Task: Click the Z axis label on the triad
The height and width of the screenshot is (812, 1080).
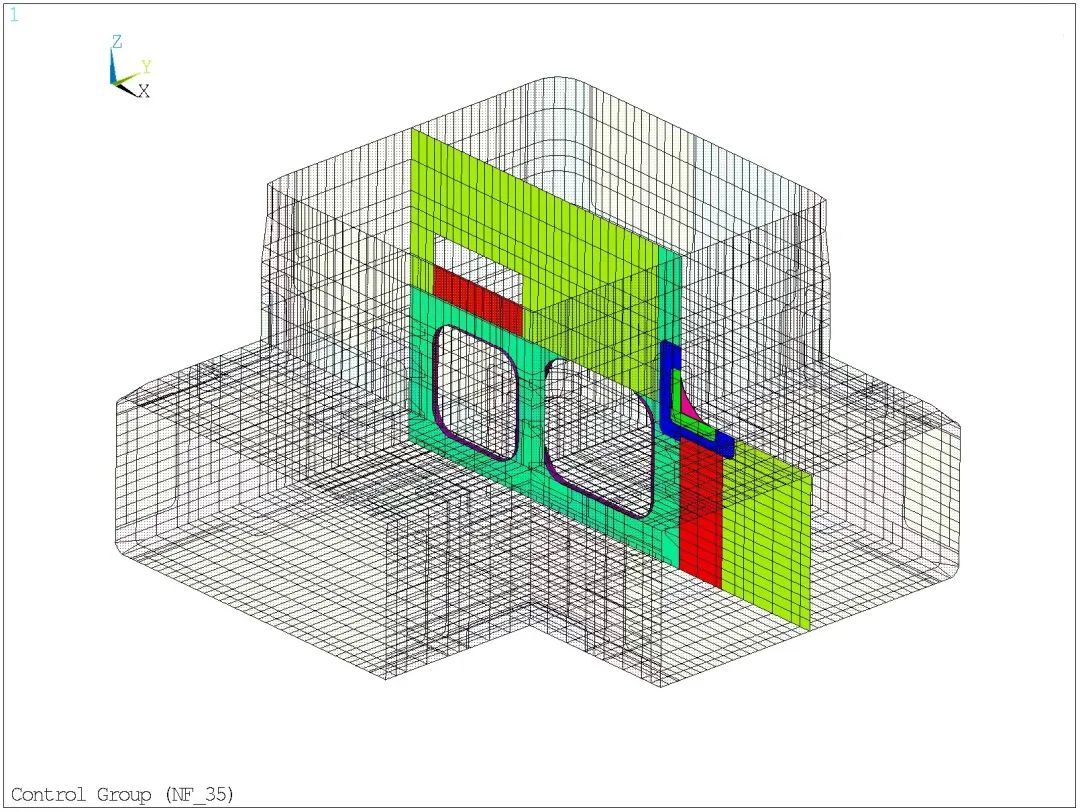Action: point(117,42)
